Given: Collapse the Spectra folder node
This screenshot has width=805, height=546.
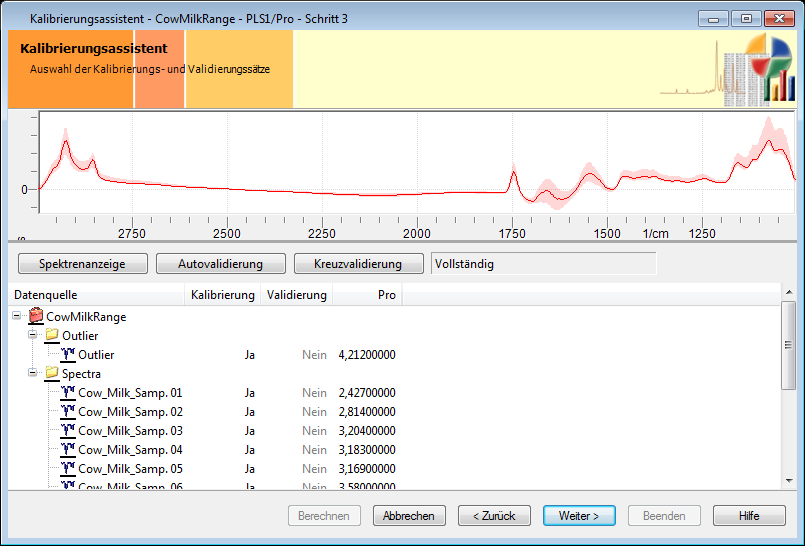Looking at the screenshot, I should click(x=33, y=373).
